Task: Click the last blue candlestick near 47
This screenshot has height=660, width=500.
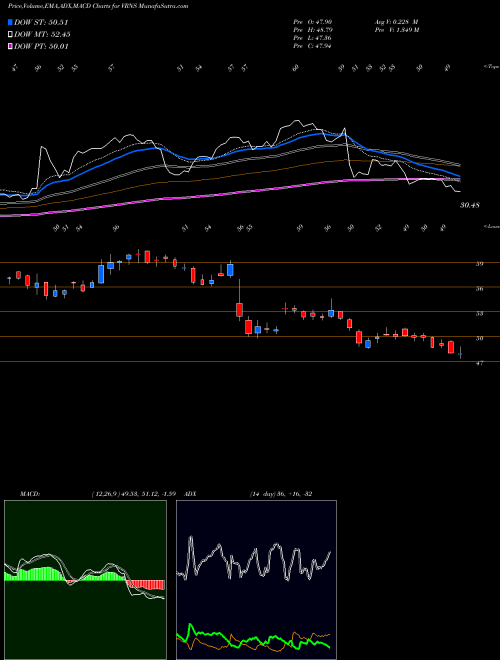Action: click(x=460, y=353)
